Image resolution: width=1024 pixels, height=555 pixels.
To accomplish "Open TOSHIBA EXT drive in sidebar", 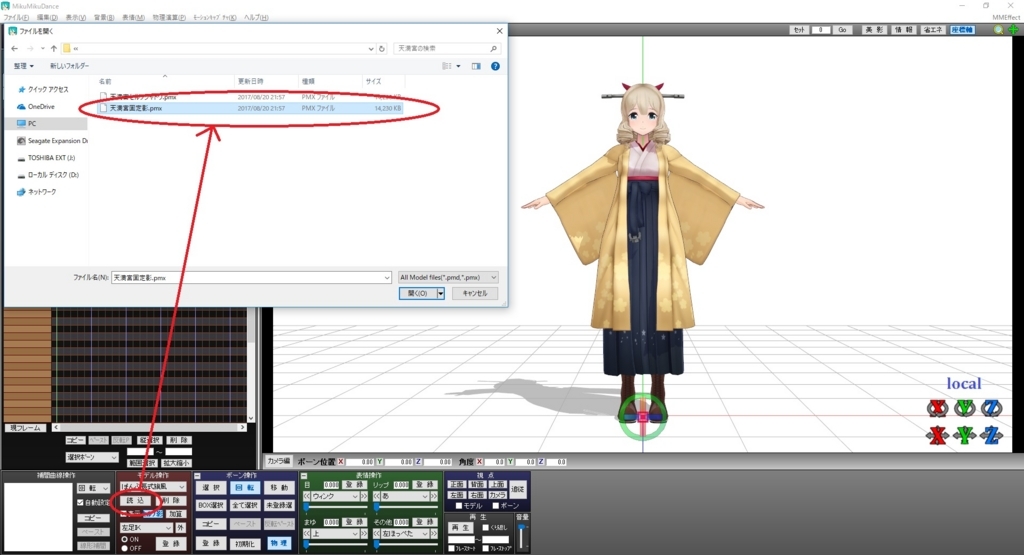I will [x=46, y=157].
